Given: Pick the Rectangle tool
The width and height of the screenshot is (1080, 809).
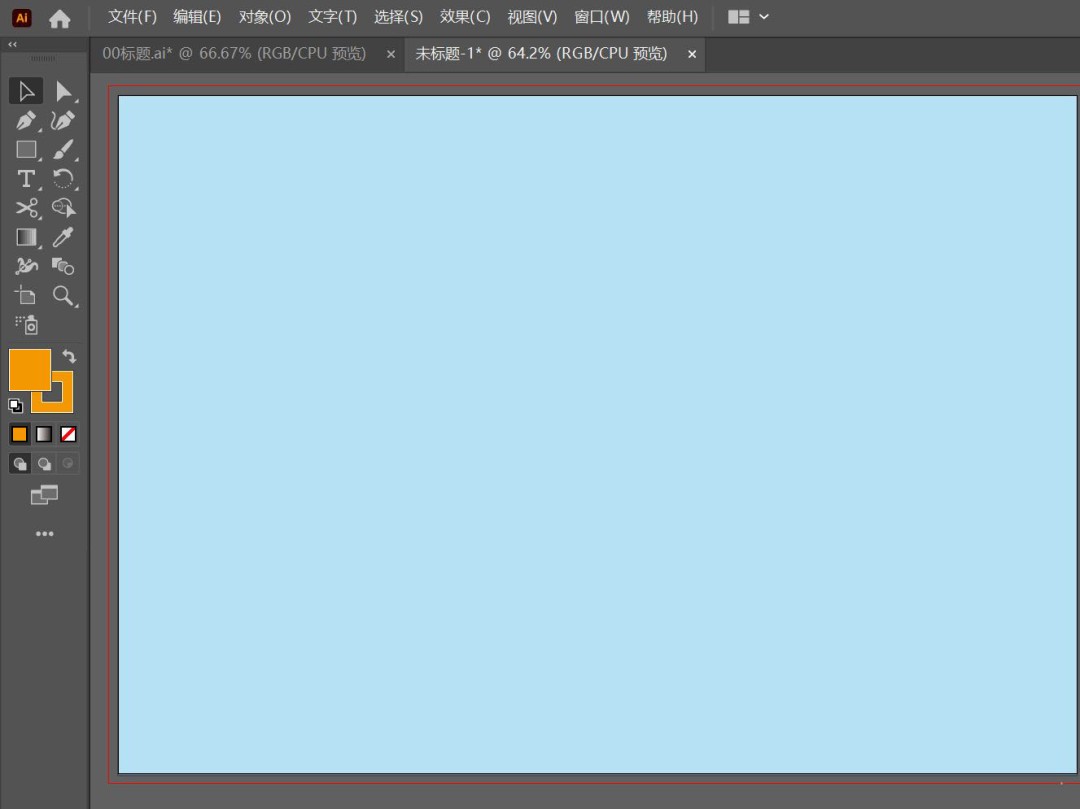Looking at the screenshot, I should 26,150.
